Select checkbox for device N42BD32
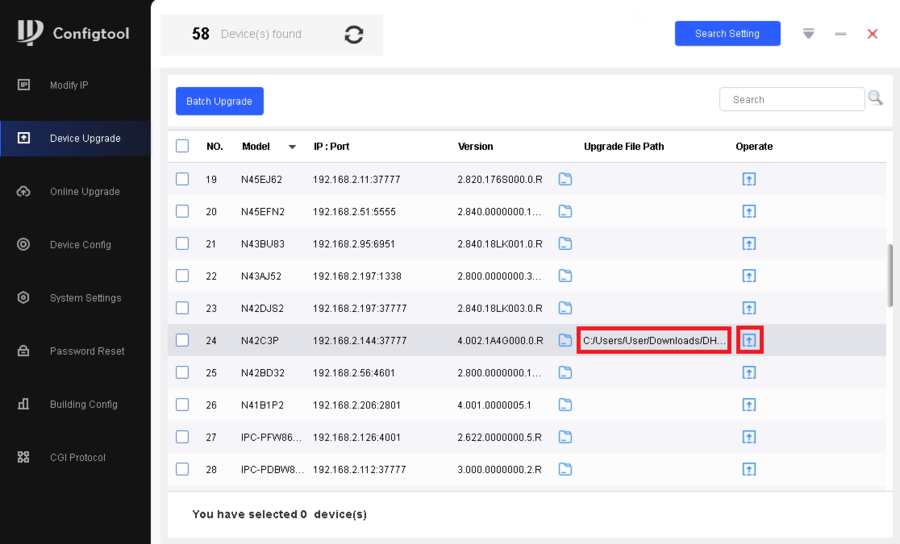 coord(182,372)
